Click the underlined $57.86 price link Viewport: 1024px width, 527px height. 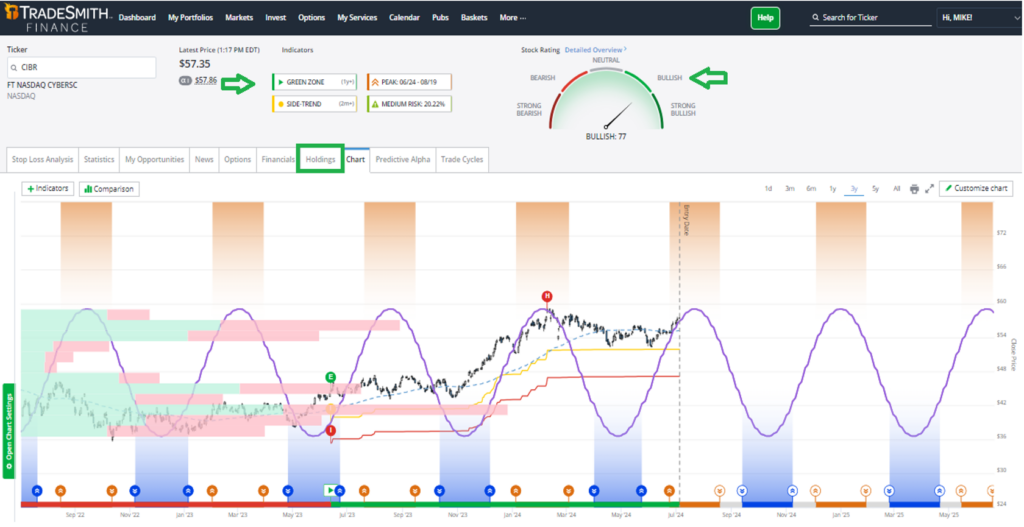click(206, 80)
